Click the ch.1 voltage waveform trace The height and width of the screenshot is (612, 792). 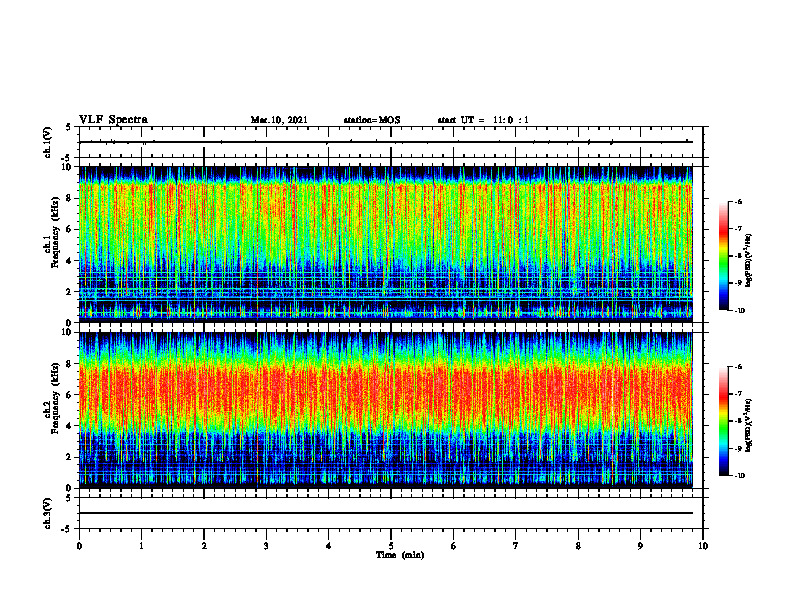coord(386,142)
